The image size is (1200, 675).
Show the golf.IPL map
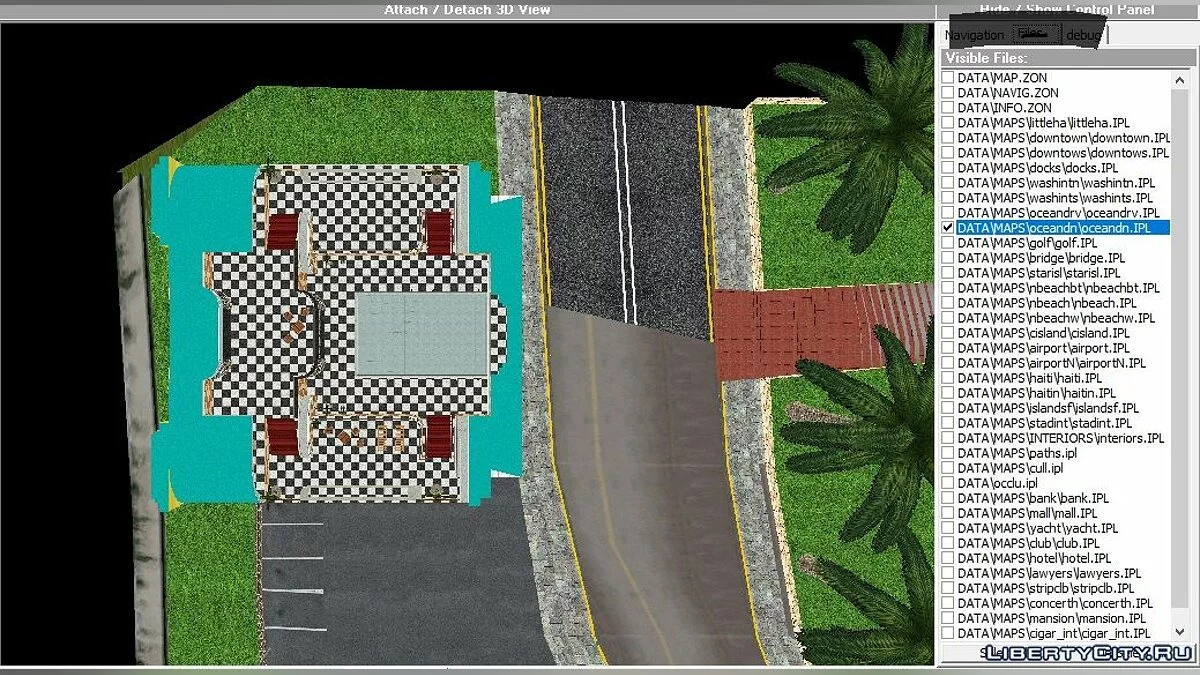[946, 242]
